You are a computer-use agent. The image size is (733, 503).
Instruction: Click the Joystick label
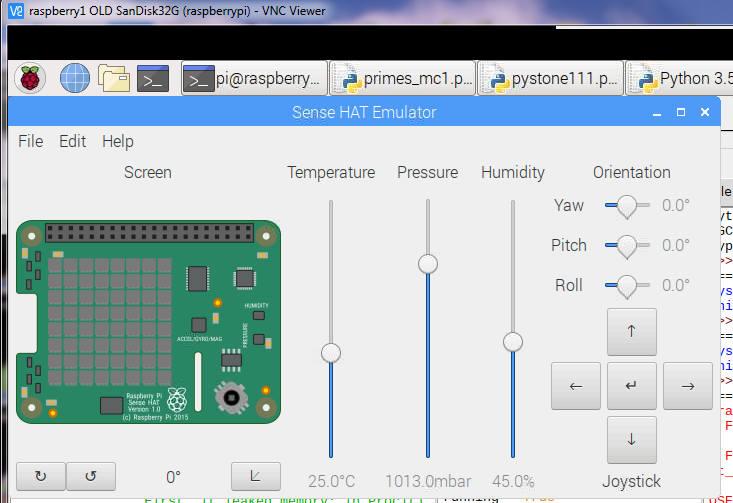[632, 481]
